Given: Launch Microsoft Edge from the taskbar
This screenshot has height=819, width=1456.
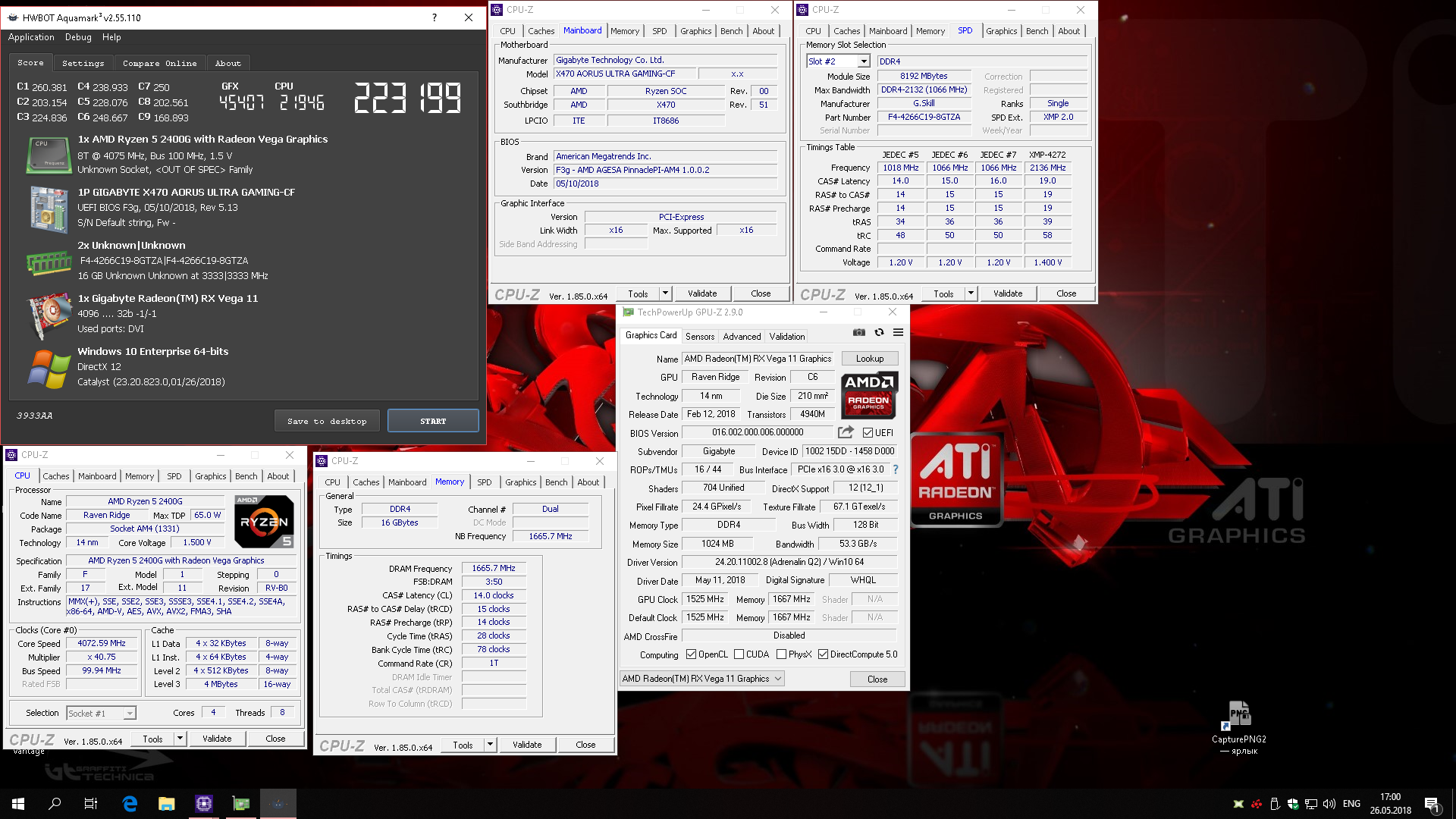Looking at the screenshot, I should (130, 804).
